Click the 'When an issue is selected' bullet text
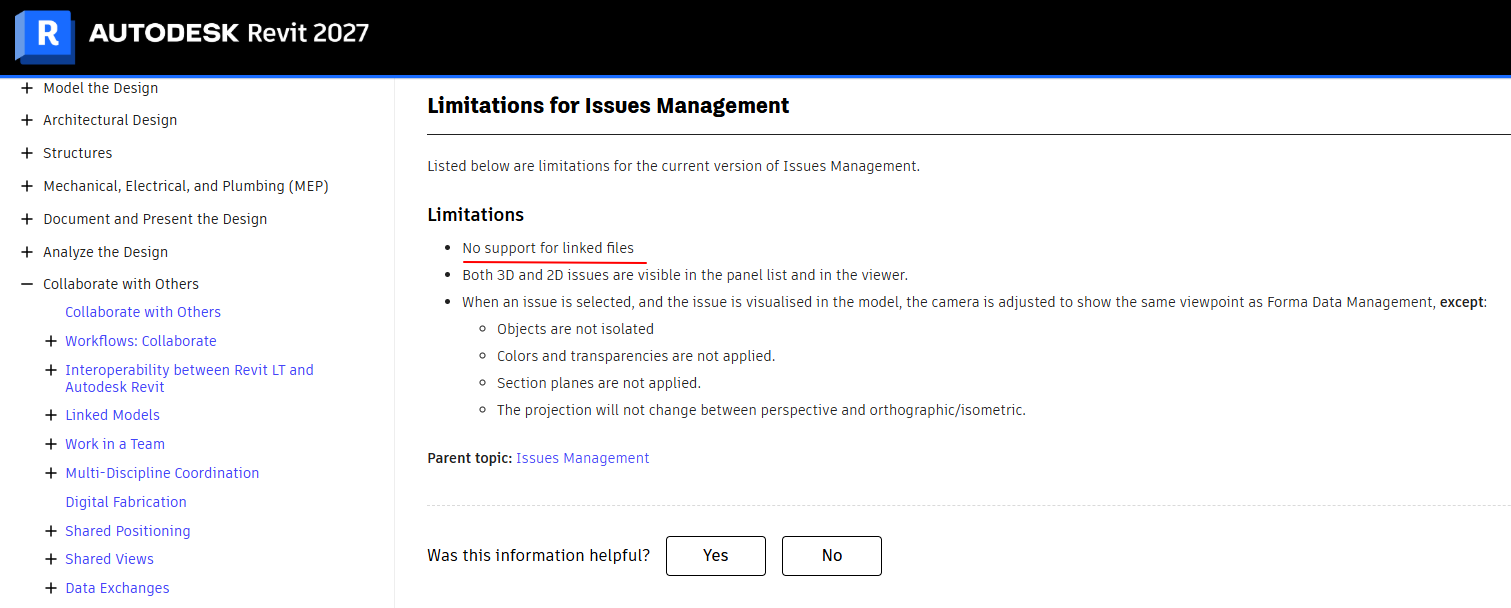 pos(974,302)
